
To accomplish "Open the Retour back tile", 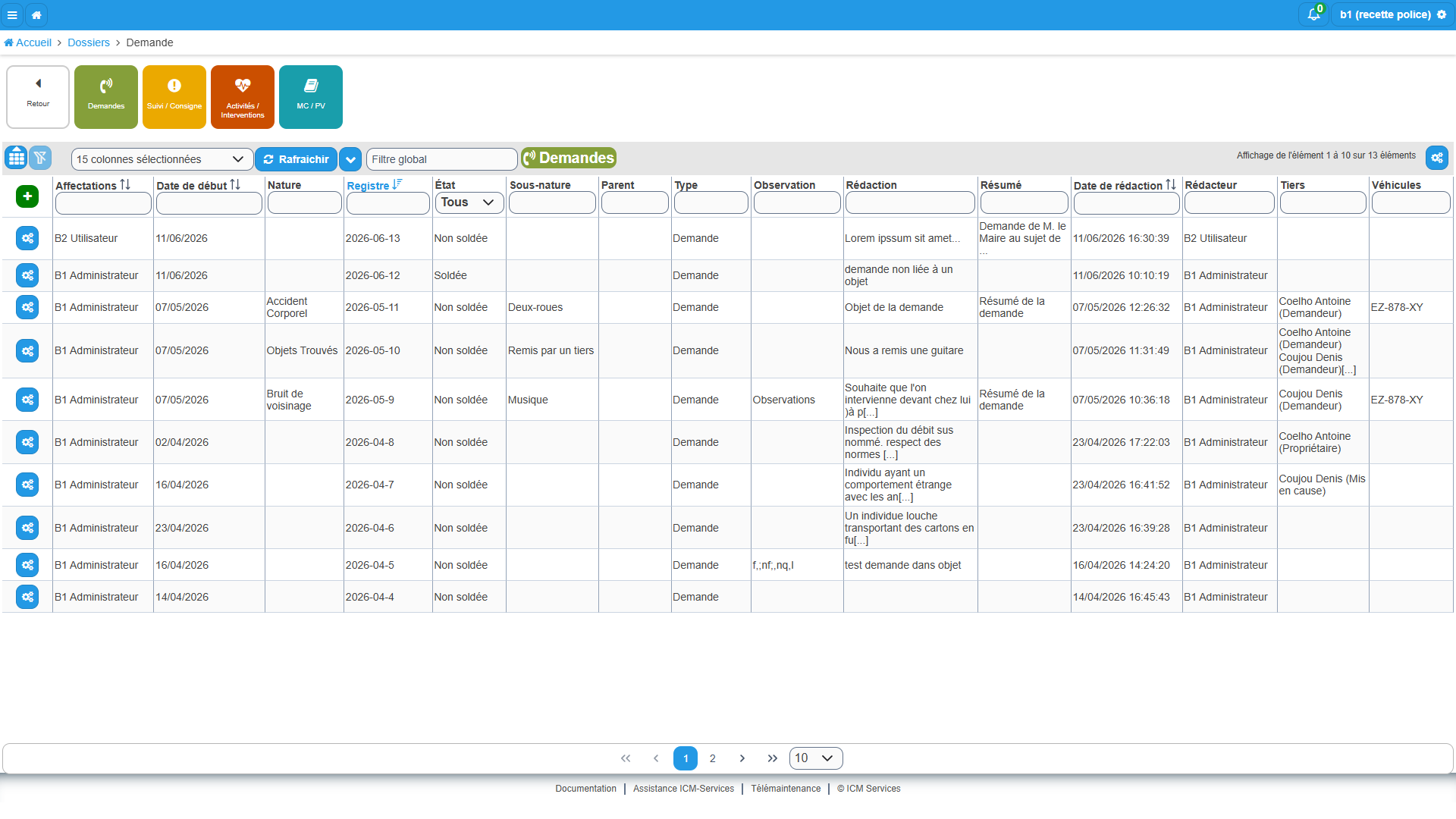I will (x=38, y=97).
